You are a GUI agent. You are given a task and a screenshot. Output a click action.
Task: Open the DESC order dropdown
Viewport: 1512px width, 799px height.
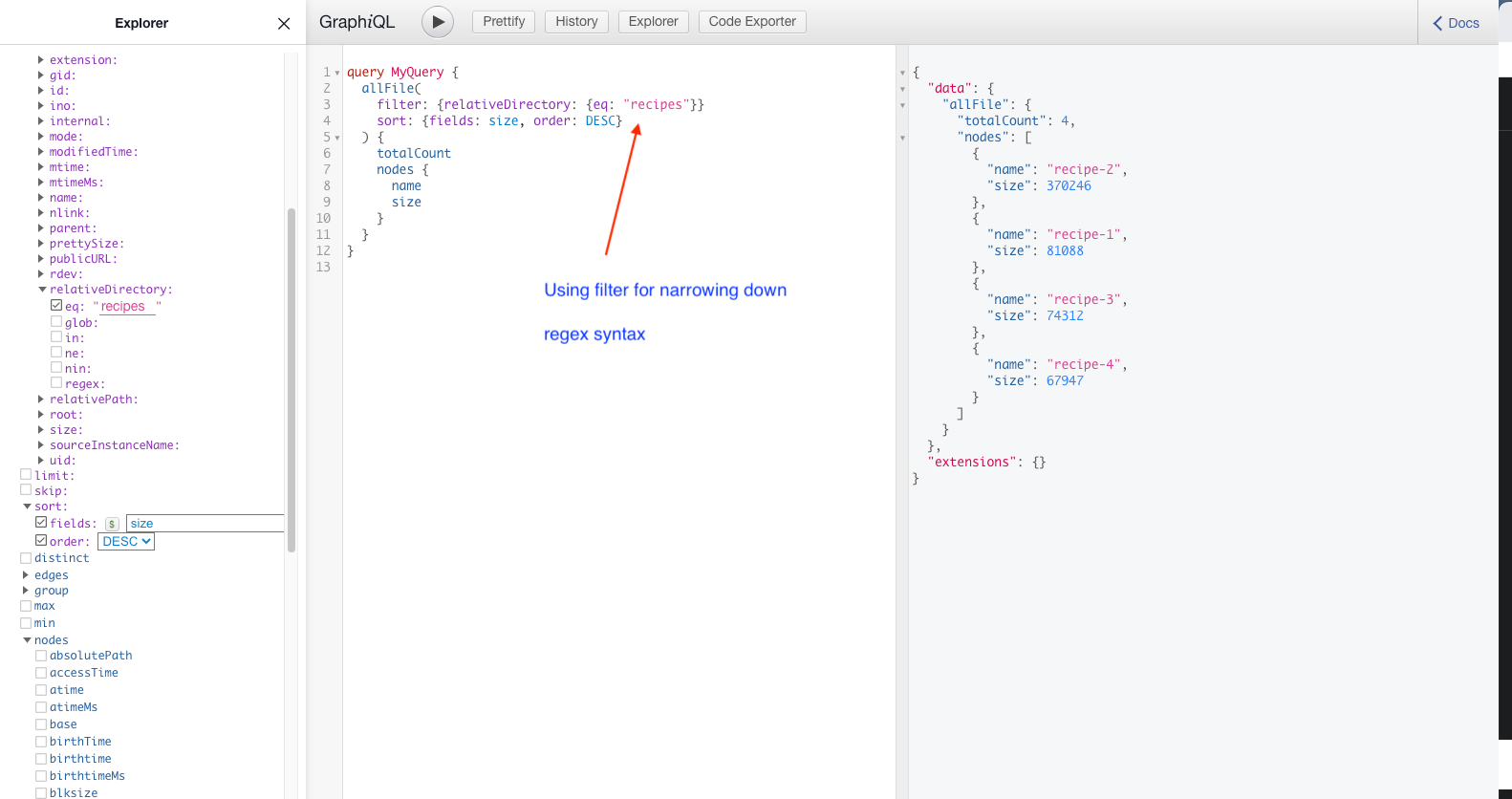(126, 541)
